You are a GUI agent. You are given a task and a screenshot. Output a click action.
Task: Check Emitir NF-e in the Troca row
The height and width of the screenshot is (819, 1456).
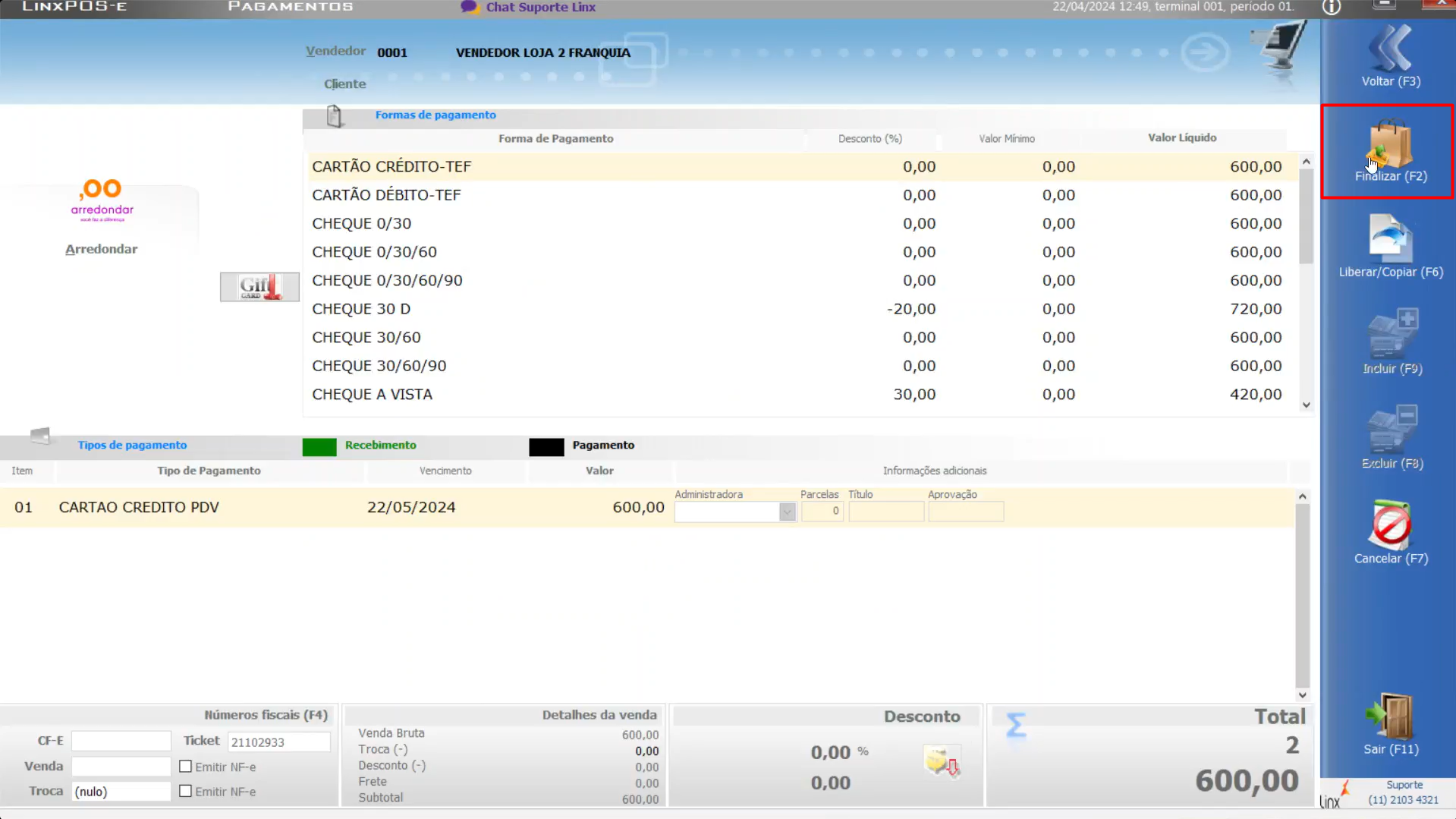click(x=185, y=791)
